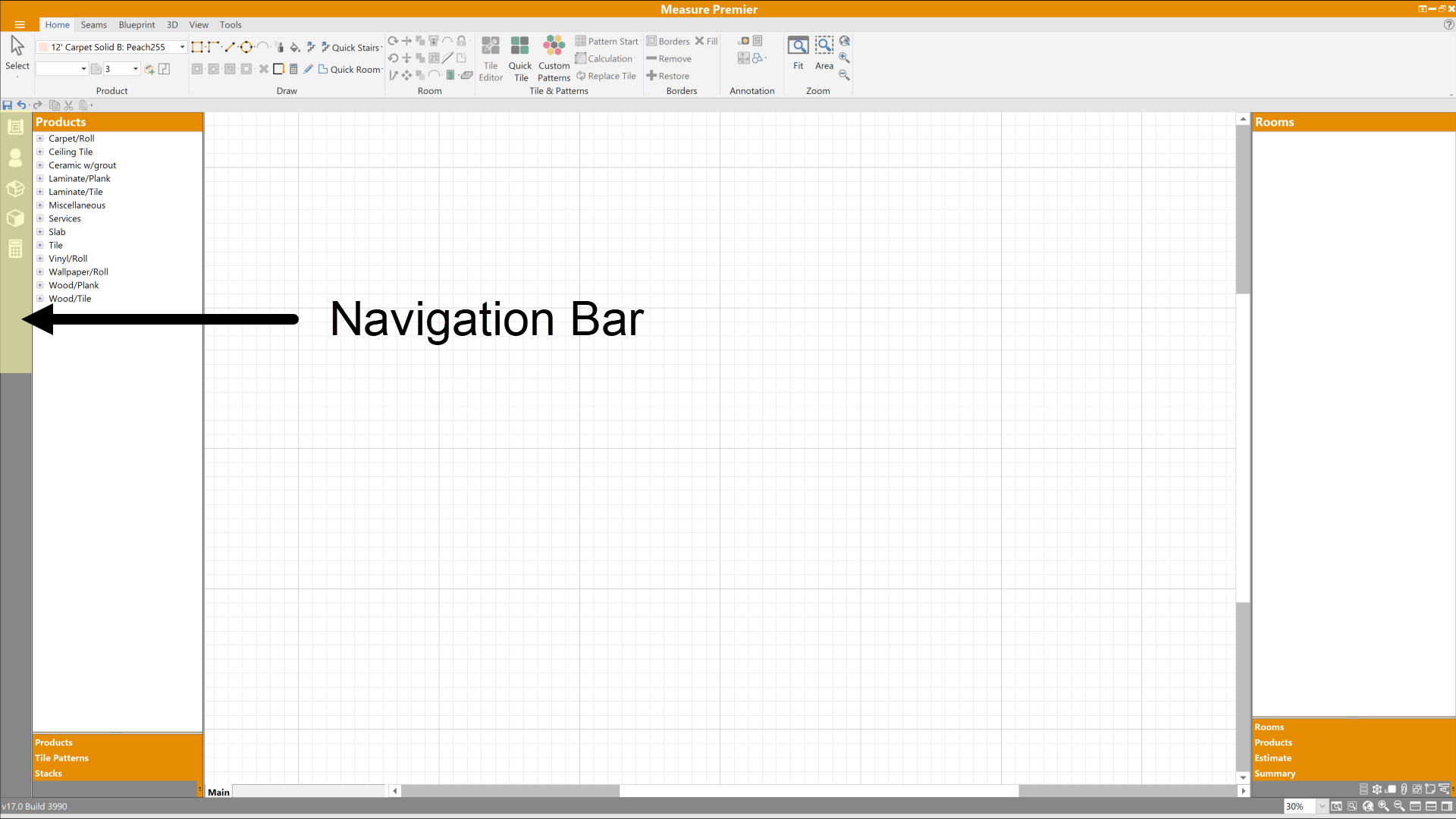Expand the Services category
This screenshot has width=1456, height=819.
(40, 218)
